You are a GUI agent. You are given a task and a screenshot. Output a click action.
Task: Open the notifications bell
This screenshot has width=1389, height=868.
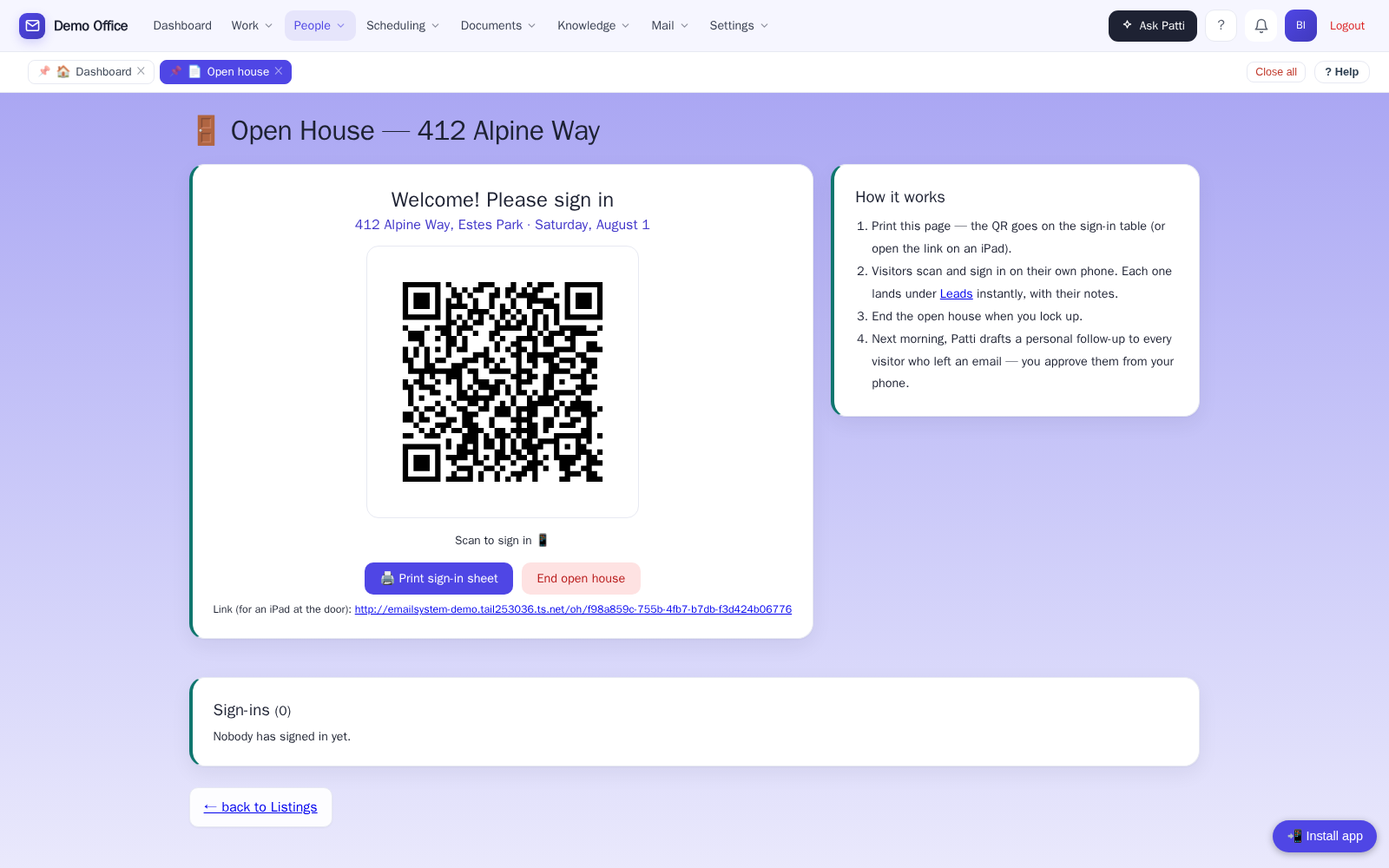tap(1261, 26)
